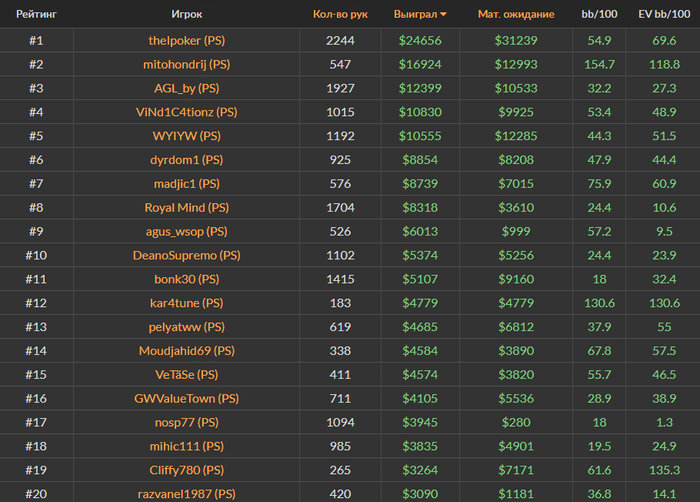Select kar4tune (PS) player link
This screenshot has height=502, width=700.
pyautogui.click(x=186, y=303)
